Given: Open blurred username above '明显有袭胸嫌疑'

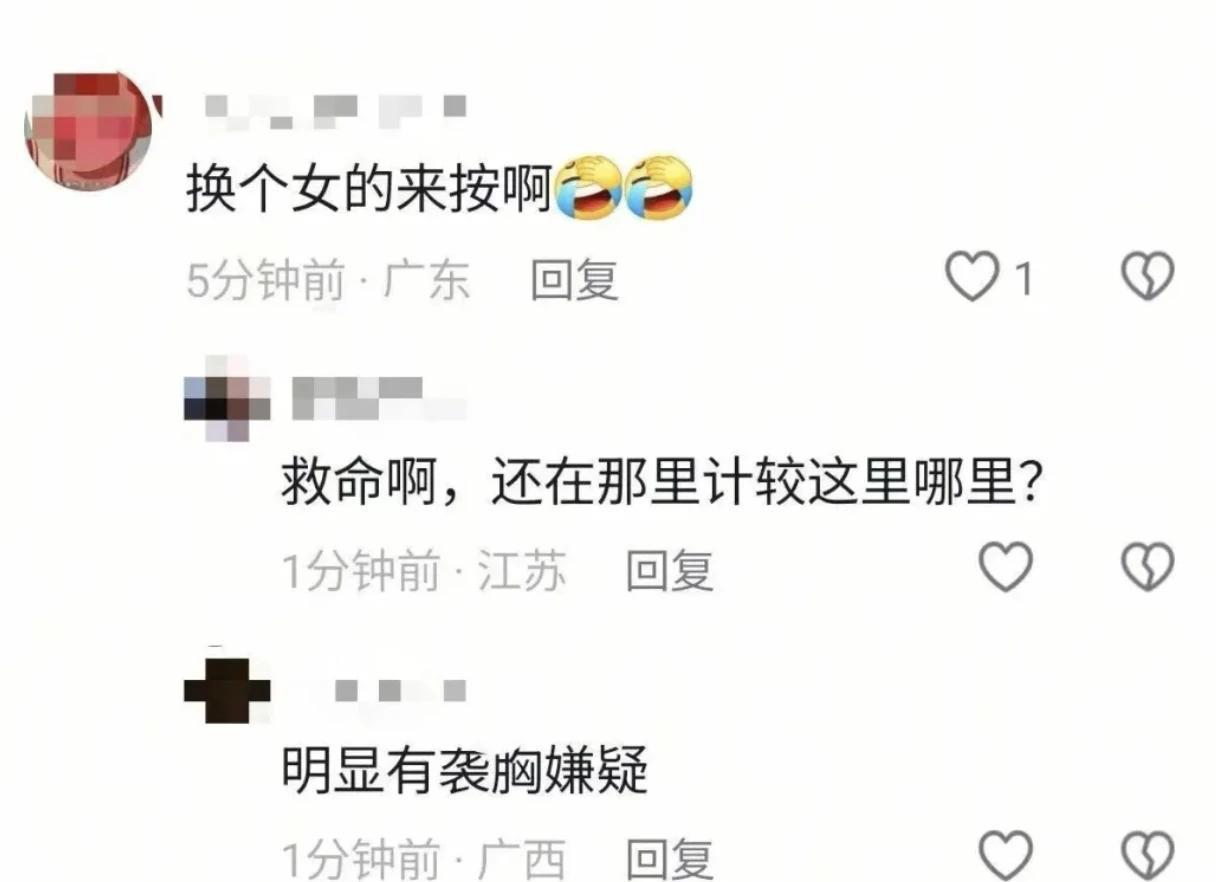Looking at the screenshot, I should pos(400,690).
